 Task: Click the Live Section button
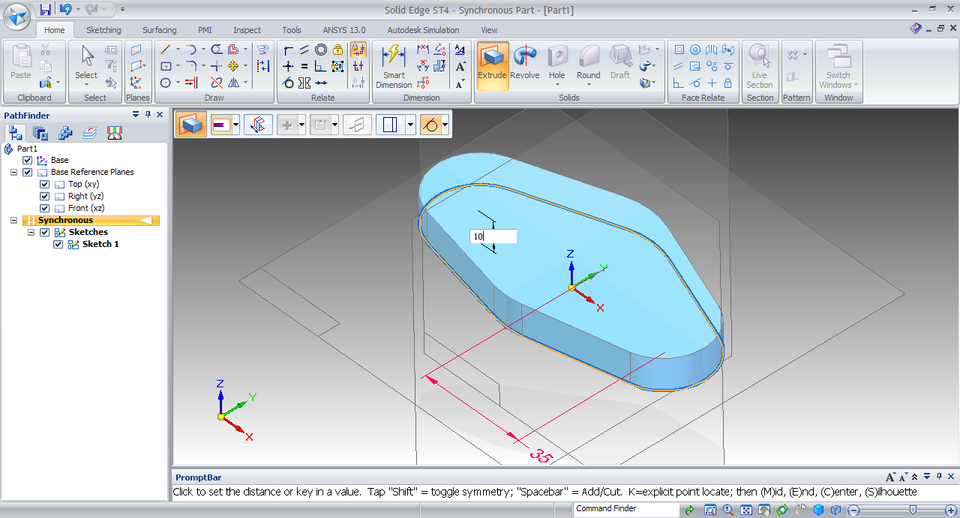tap(759, 66)
